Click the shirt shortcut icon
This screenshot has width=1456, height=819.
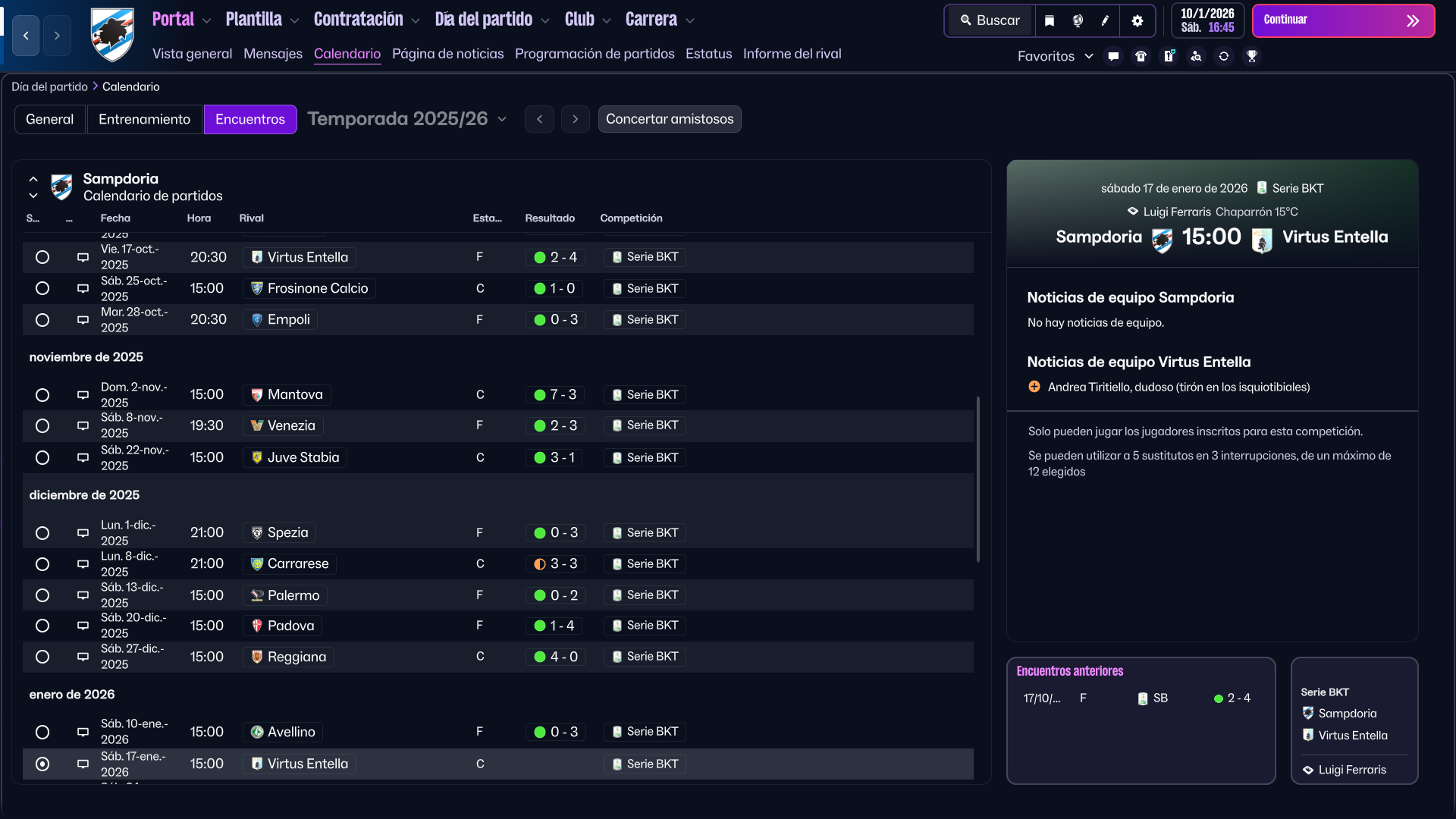coord(1141,56)
